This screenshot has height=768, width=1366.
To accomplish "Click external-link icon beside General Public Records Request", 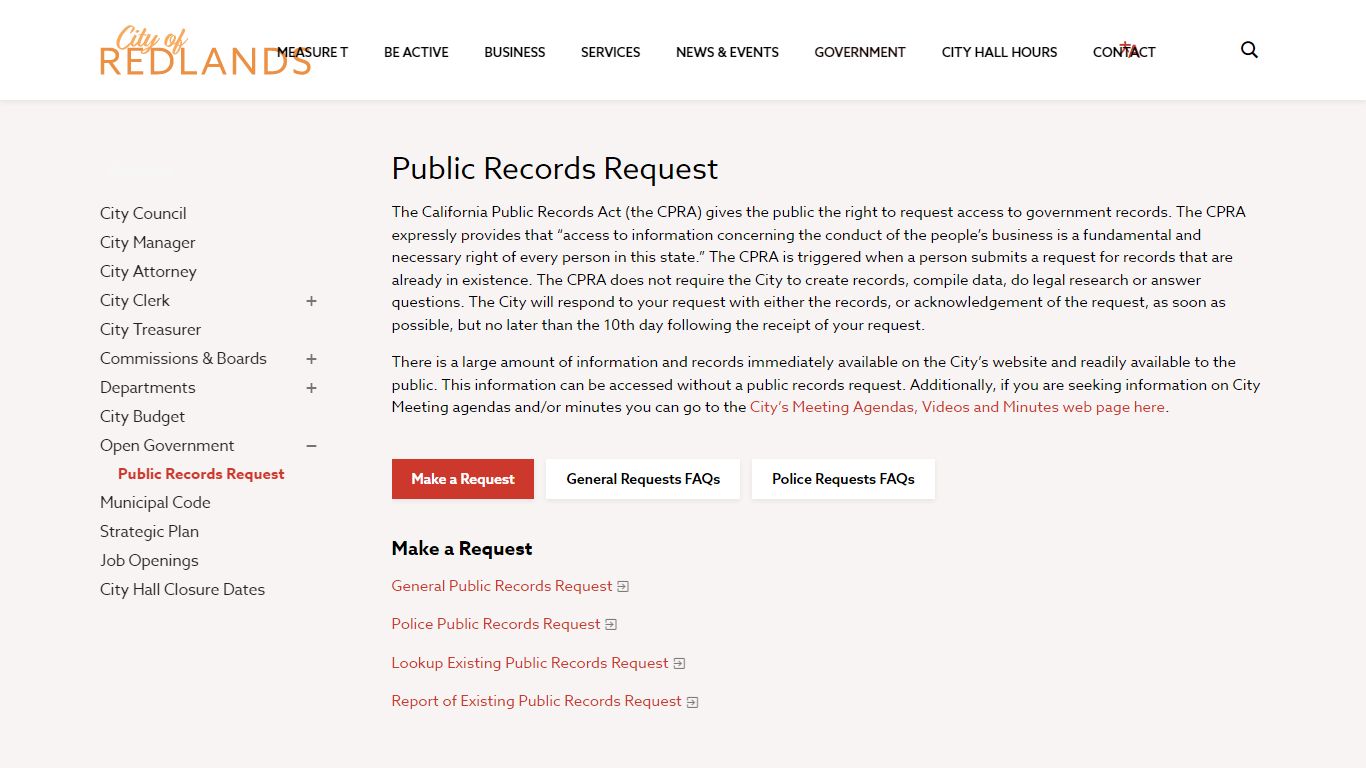I will (623, 587).
